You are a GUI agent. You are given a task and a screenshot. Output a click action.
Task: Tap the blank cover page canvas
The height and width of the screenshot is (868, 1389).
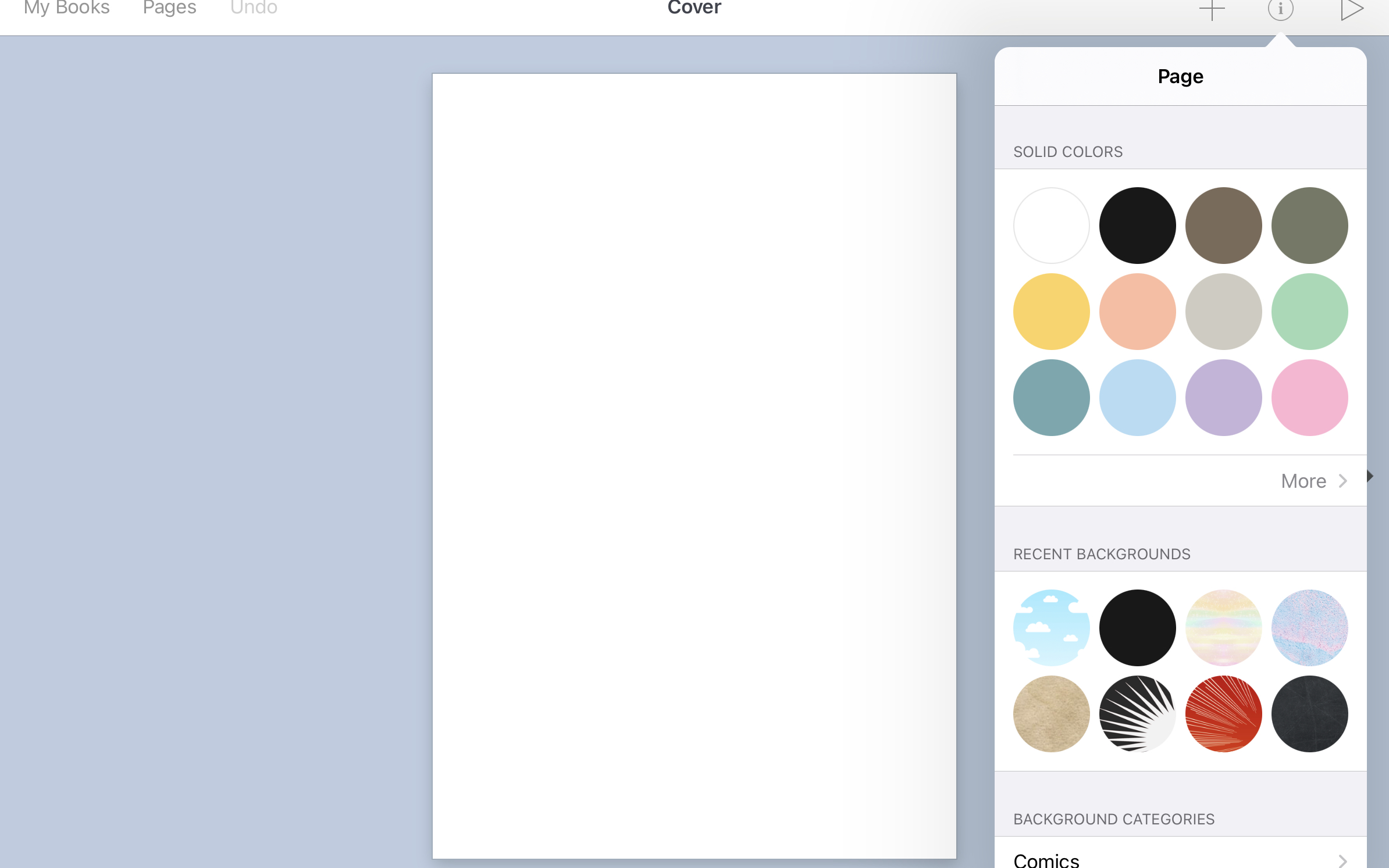coord(694,466)
